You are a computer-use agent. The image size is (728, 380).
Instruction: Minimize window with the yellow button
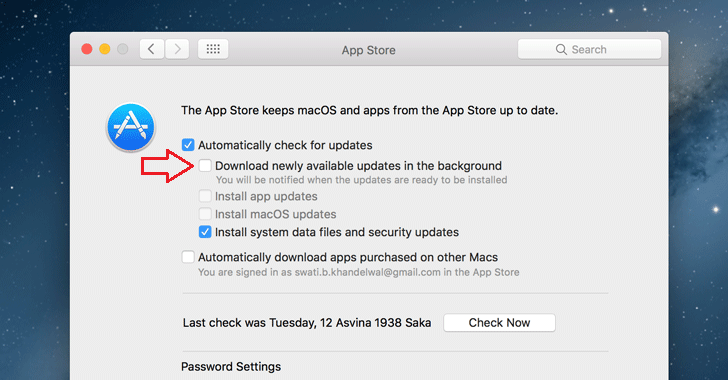(105, 49)
